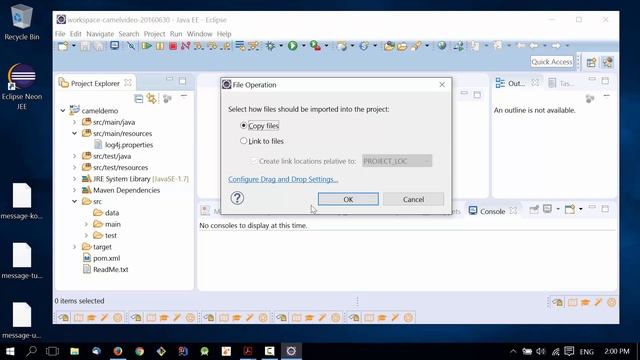Open the Debug dropdown arrow
Image resolution: width=640 pixels, height=360 pixels.
pyautogui.click(x=281, y=46)
